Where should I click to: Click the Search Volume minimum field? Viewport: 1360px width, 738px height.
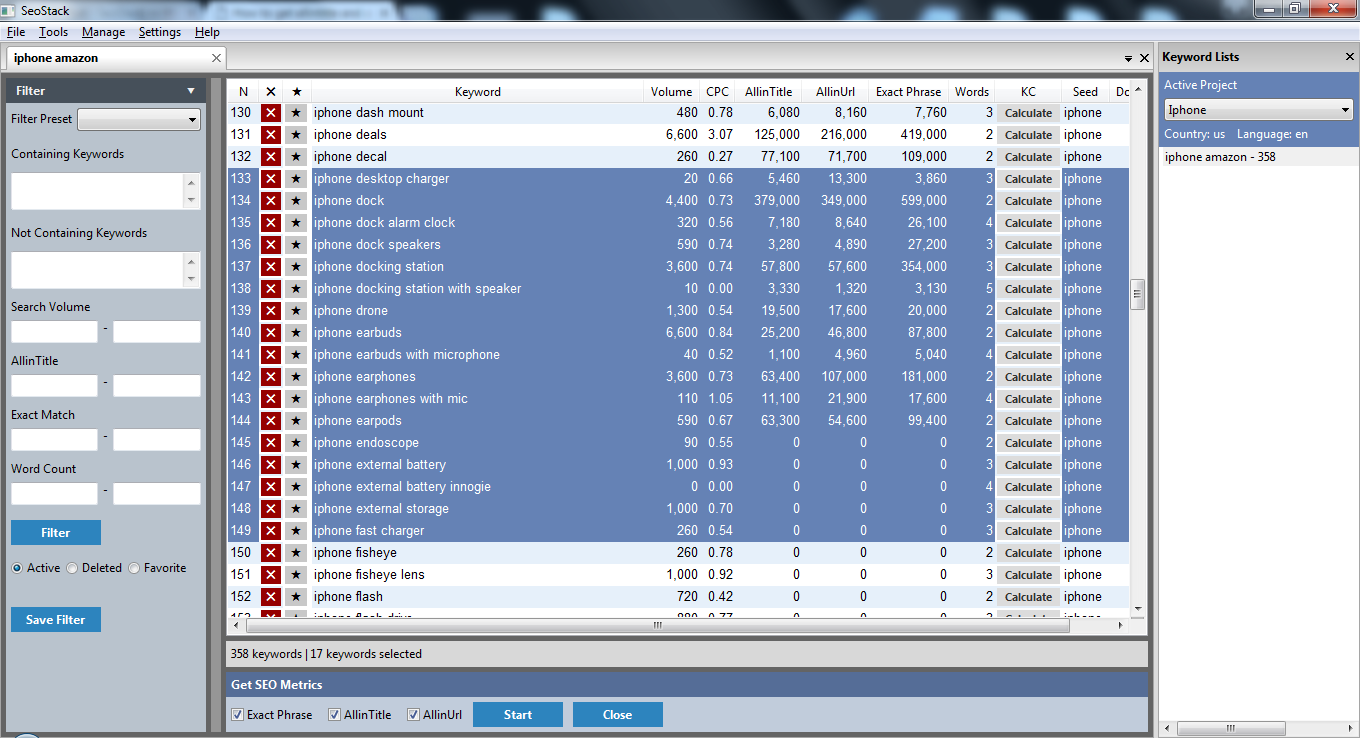tap(54, 332)
